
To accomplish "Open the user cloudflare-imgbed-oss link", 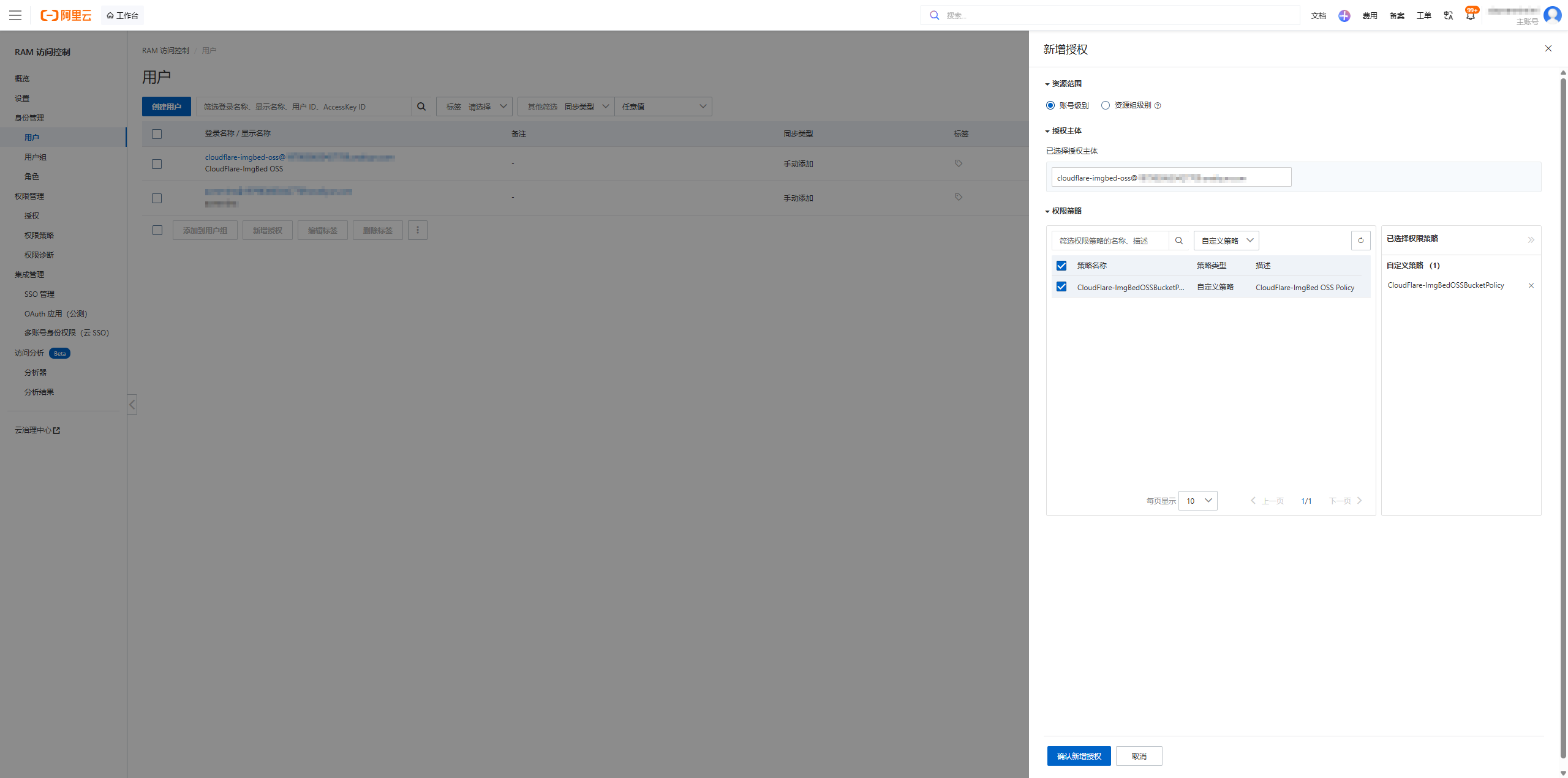I will (x=244, y=157).
